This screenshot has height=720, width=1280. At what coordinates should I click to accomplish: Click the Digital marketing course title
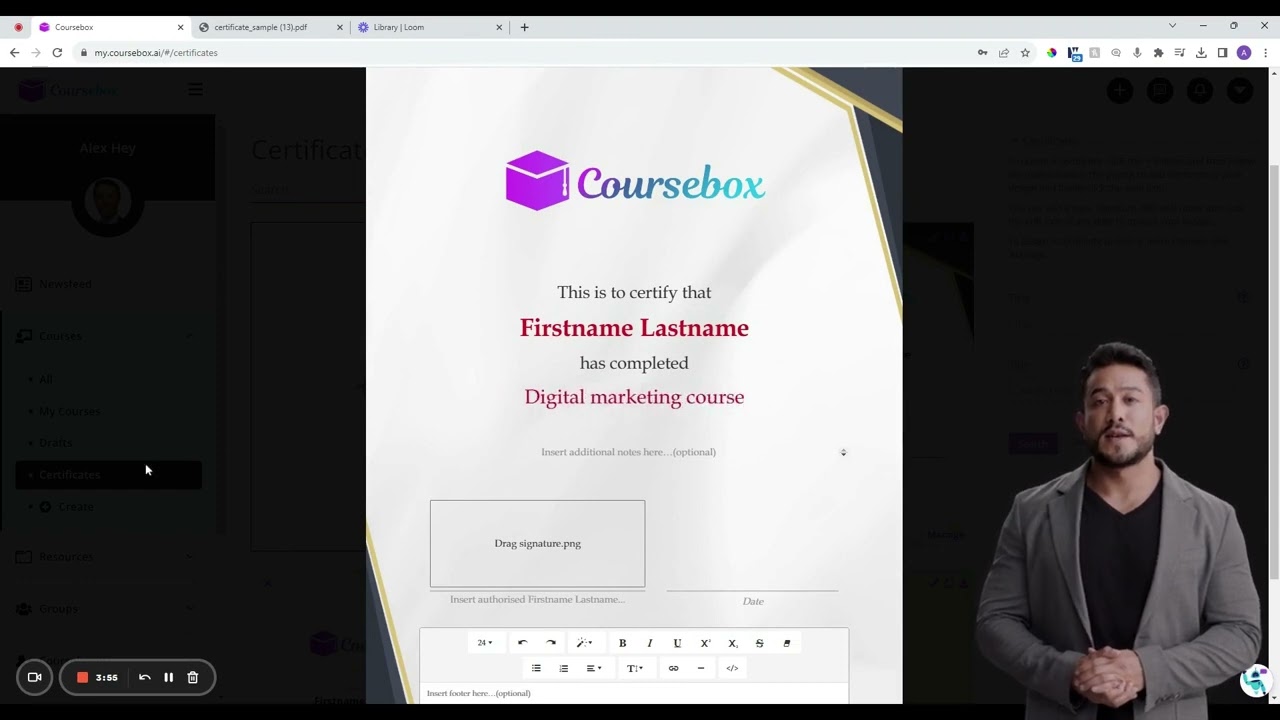pyautogui.click(x=634, y=397)
